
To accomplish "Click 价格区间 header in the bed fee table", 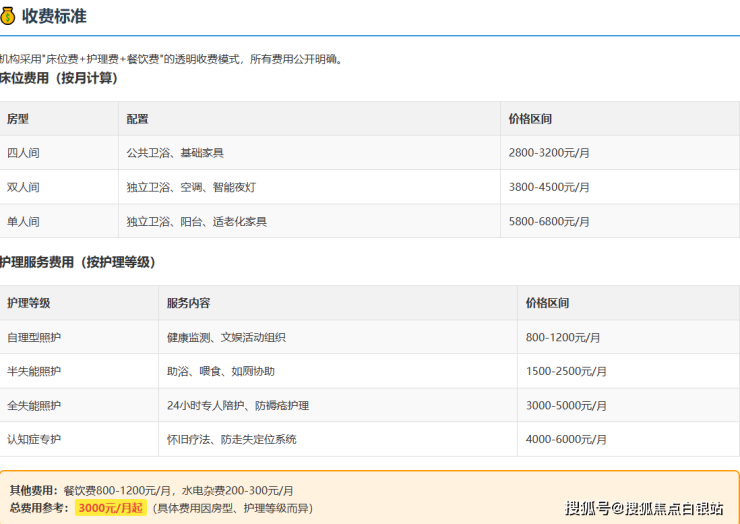I will click(x=530, y=119).
